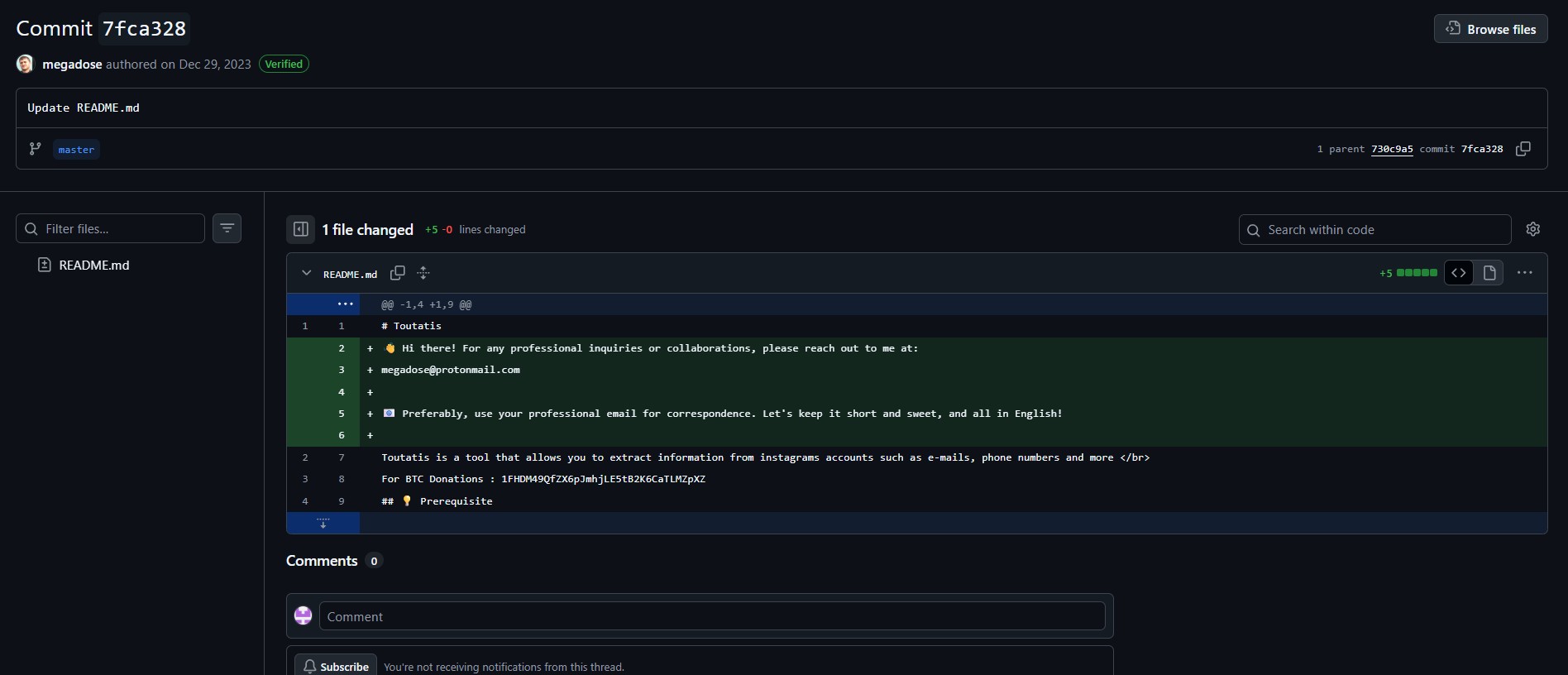The image size is (1568, 675).
Task: Open more options for README.md
Action: [x=1524, y=273]
